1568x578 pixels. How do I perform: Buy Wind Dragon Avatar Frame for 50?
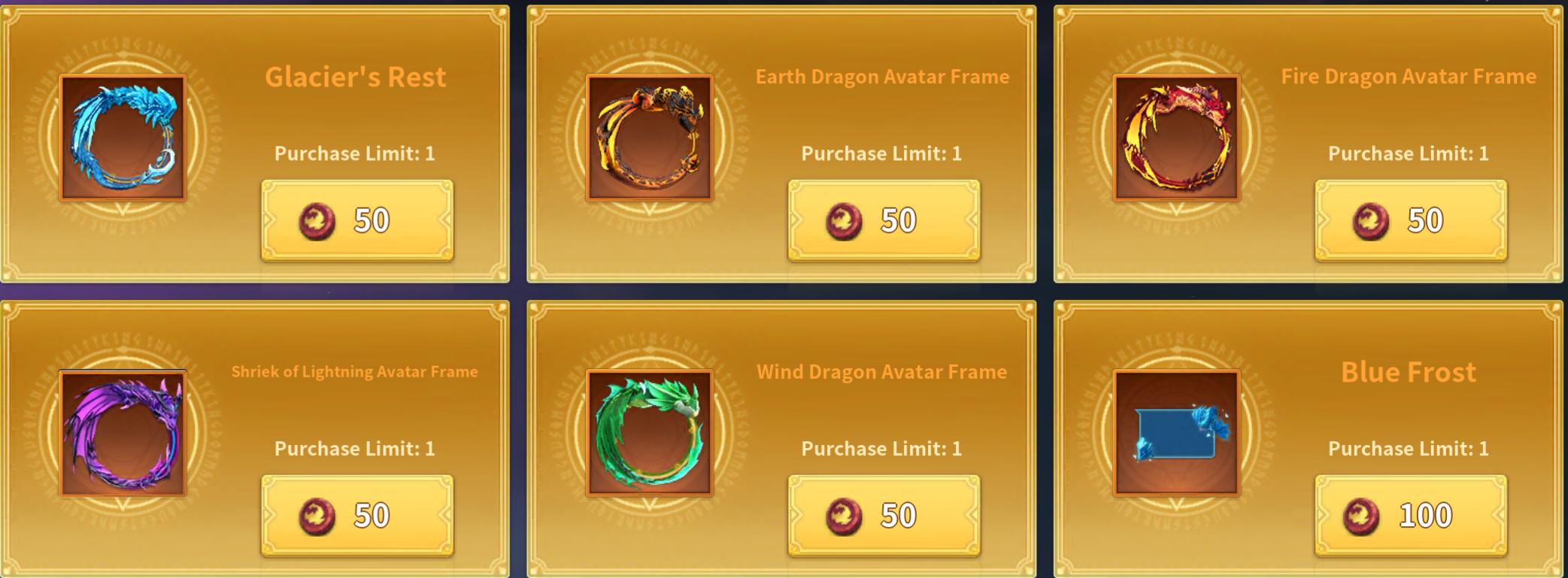coord(884,516)
